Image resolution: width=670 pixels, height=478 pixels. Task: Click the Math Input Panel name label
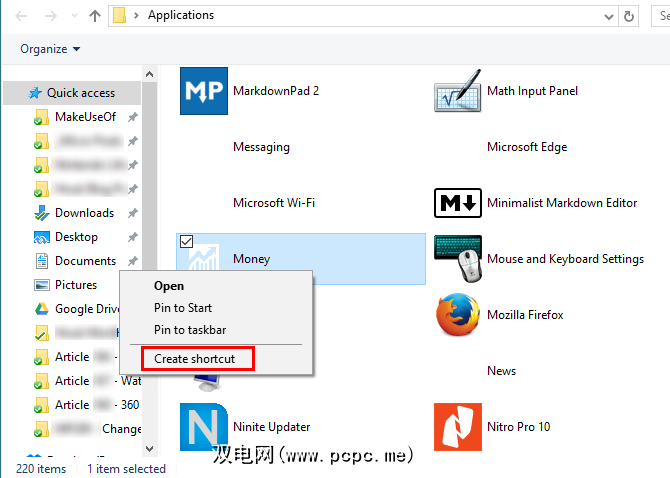532,91
